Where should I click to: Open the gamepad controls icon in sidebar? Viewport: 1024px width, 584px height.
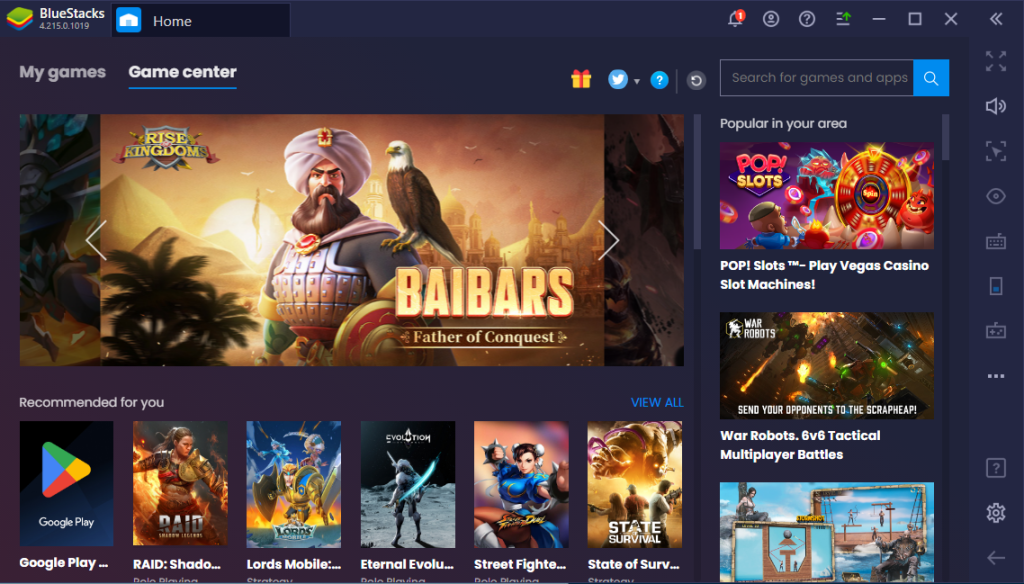click(x=996, y=331)
